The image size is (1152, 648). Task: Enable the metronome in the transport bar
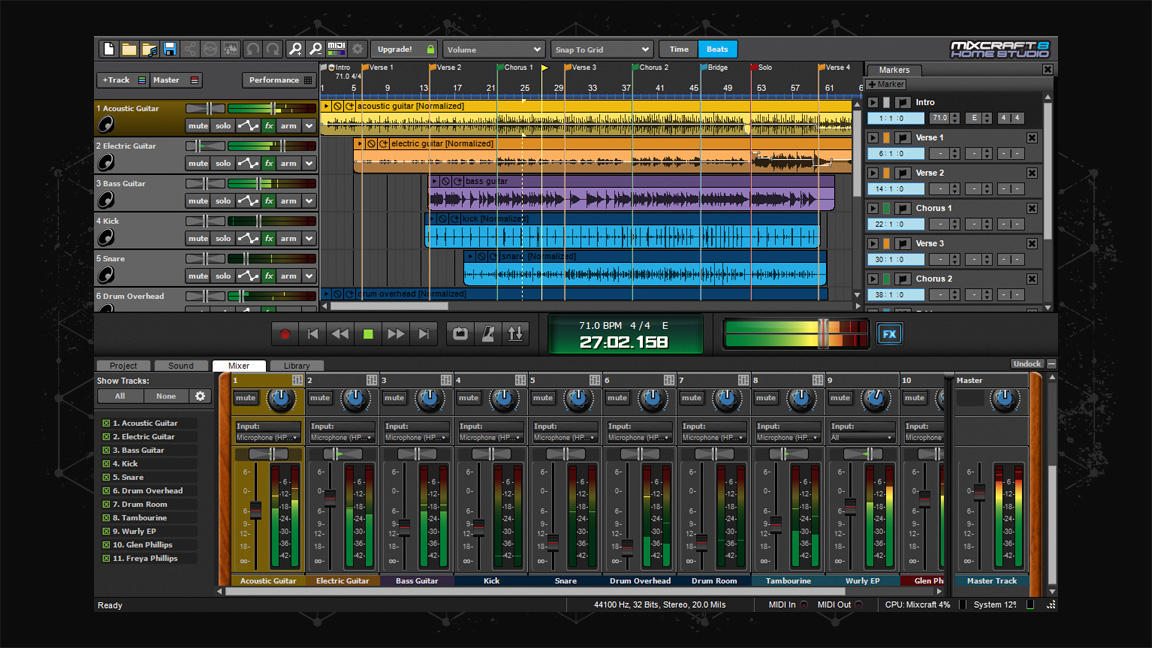pos(489,334)
